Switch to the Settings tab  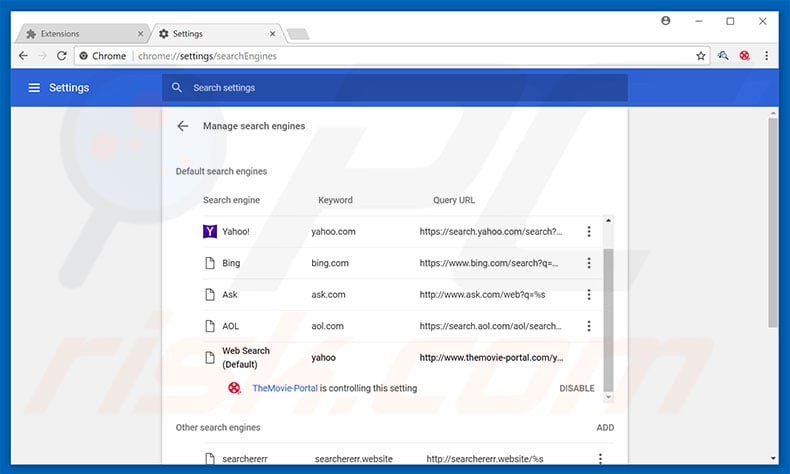(x=217, y=34)
